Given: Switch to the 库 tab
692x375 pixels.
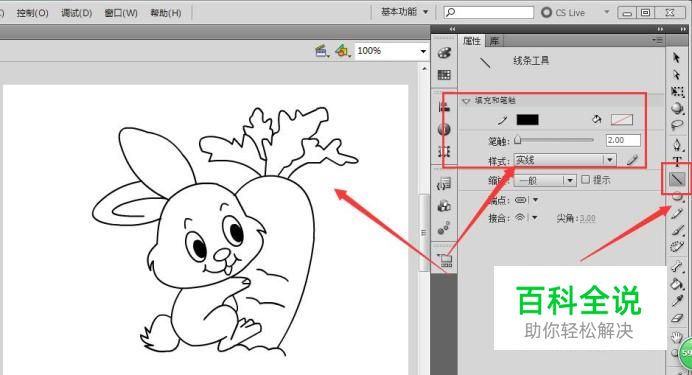Looking at the screenshot, I should point(495,41).
